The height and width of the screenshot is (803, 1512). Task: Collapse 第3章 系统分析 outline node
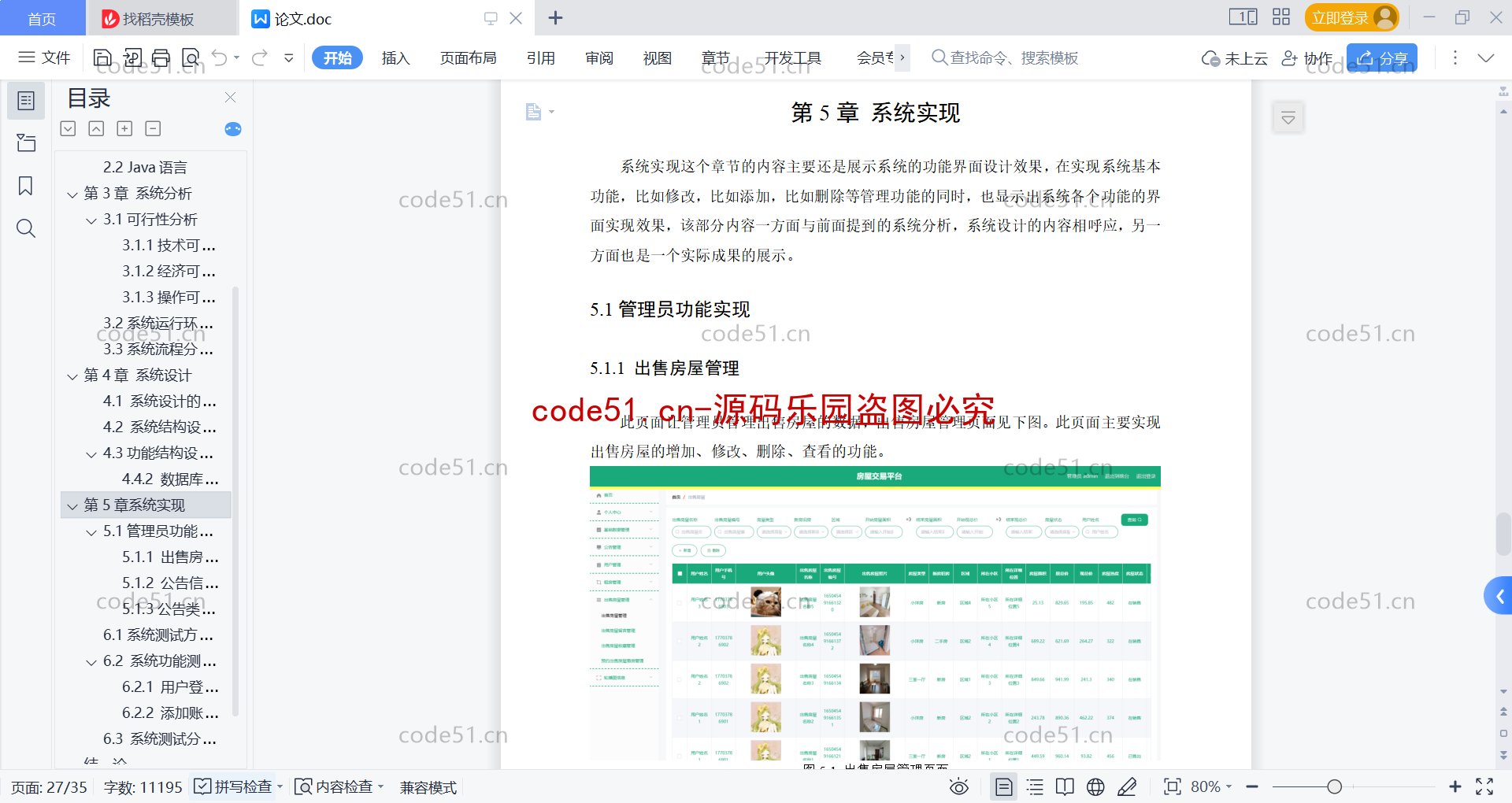click(x=72, y=194)
